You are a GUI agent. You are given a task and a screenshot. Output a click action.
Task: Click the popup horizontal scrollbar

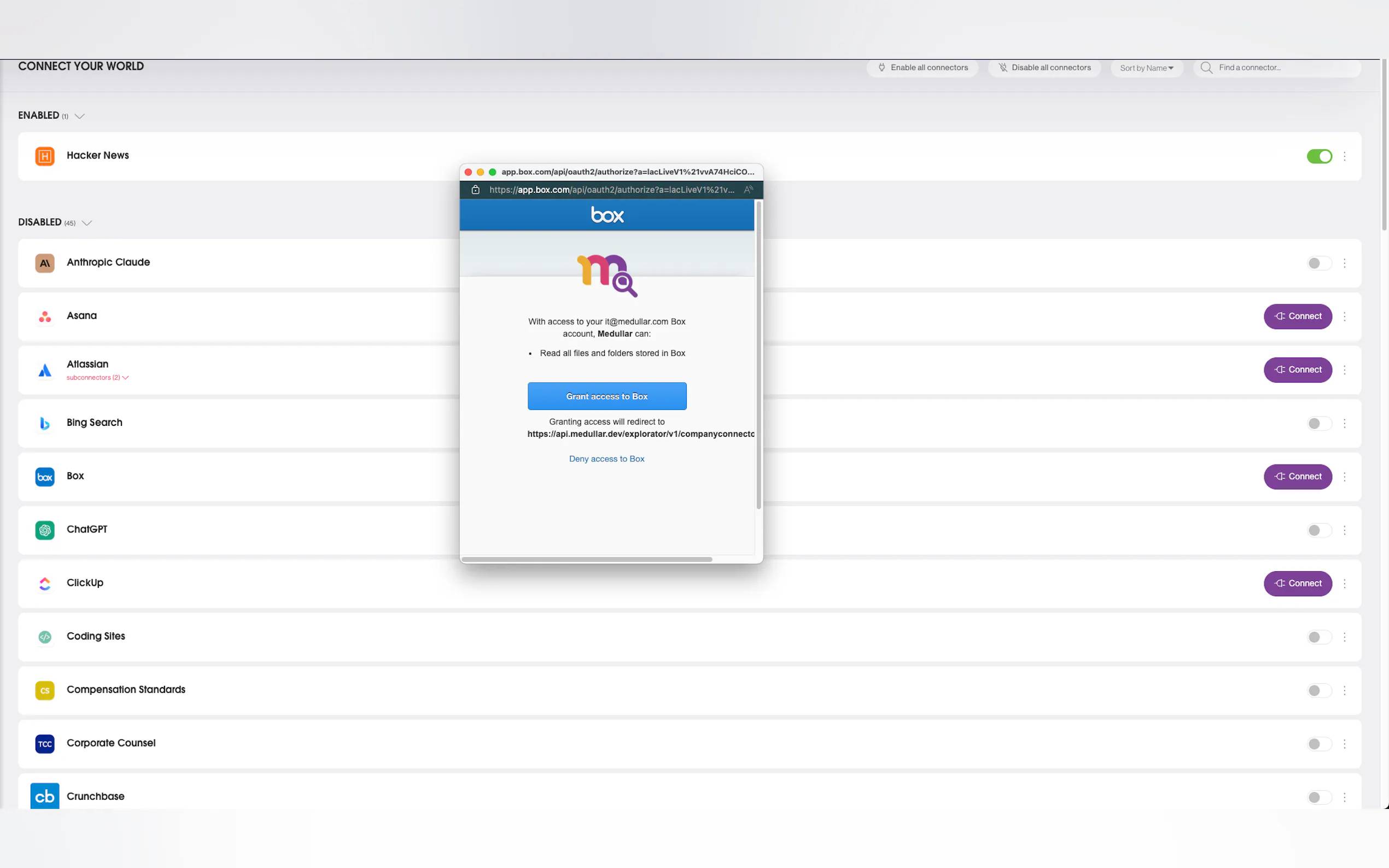(x=586, y=559)
